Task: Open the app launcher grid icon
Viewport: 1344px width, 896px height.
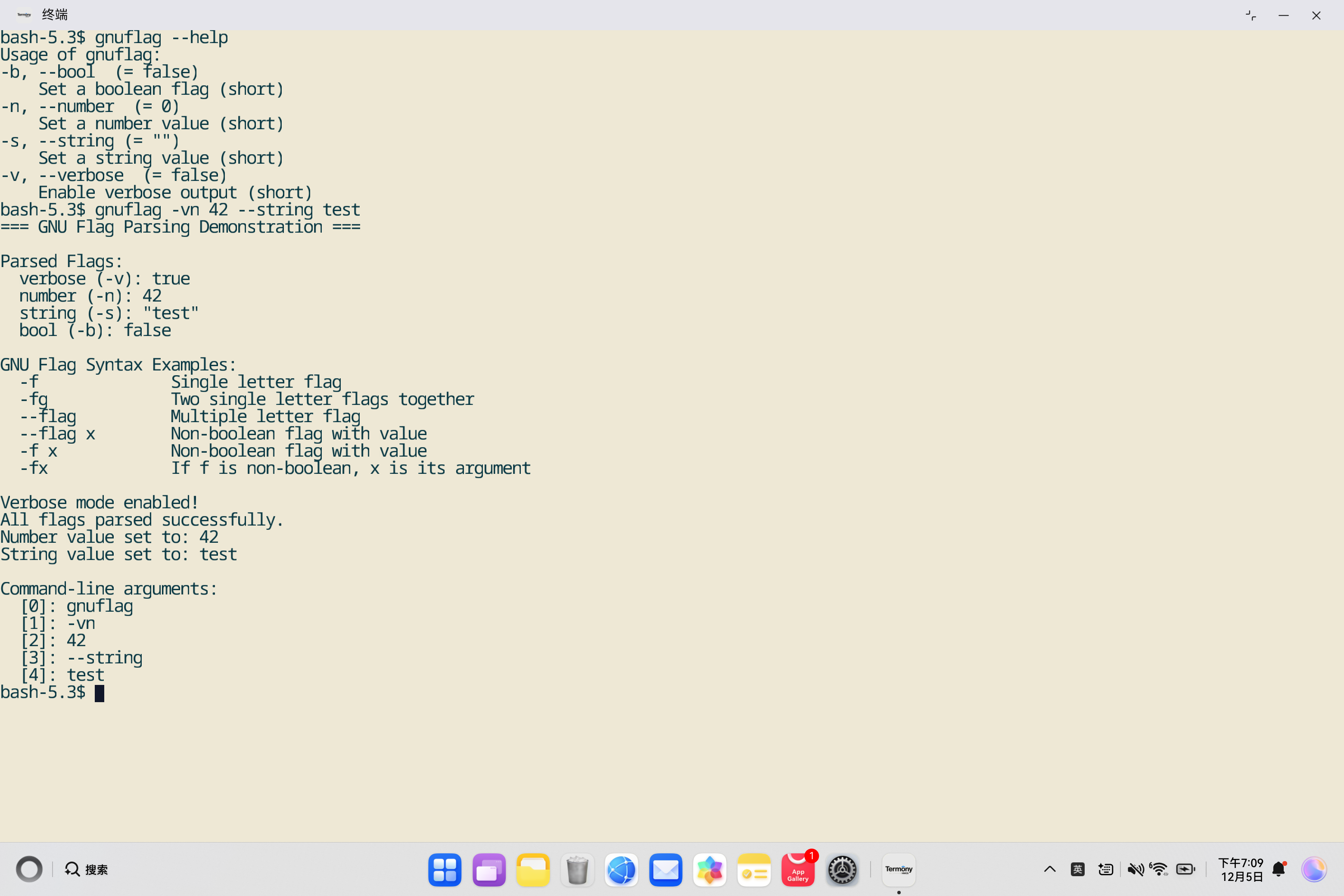Action: click(445, 870)
